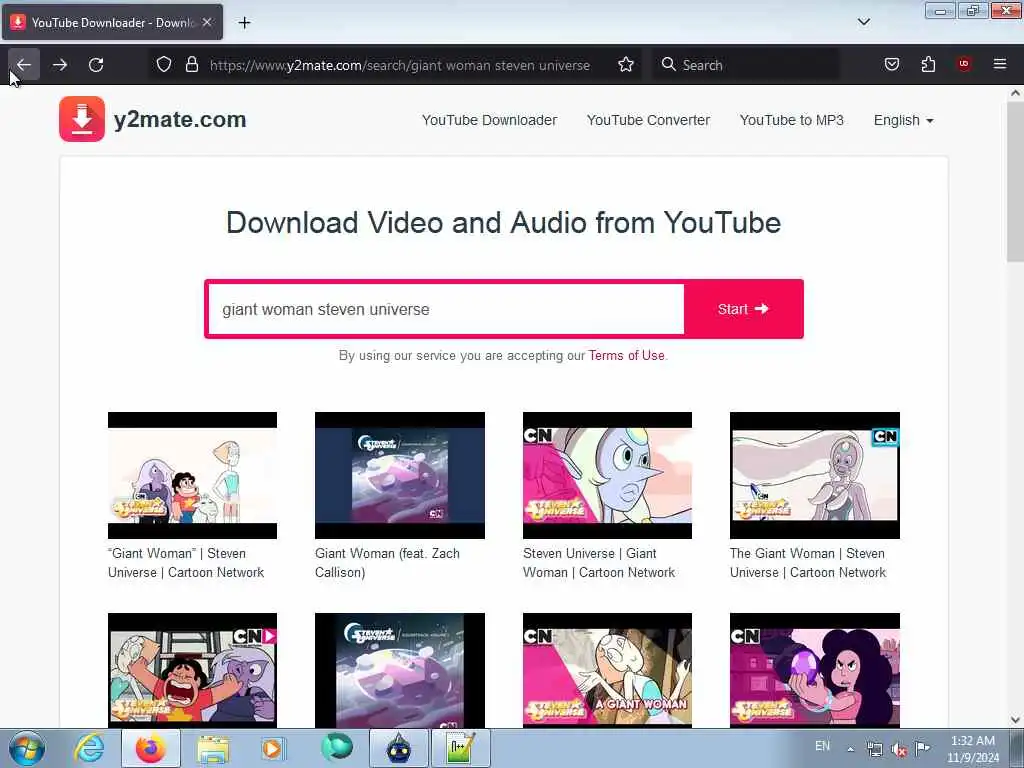This screenshot has height=768, width=1024.
Task: Open thumbnail of Steven Universe | Giant Woman video
Action: (607, 475)
